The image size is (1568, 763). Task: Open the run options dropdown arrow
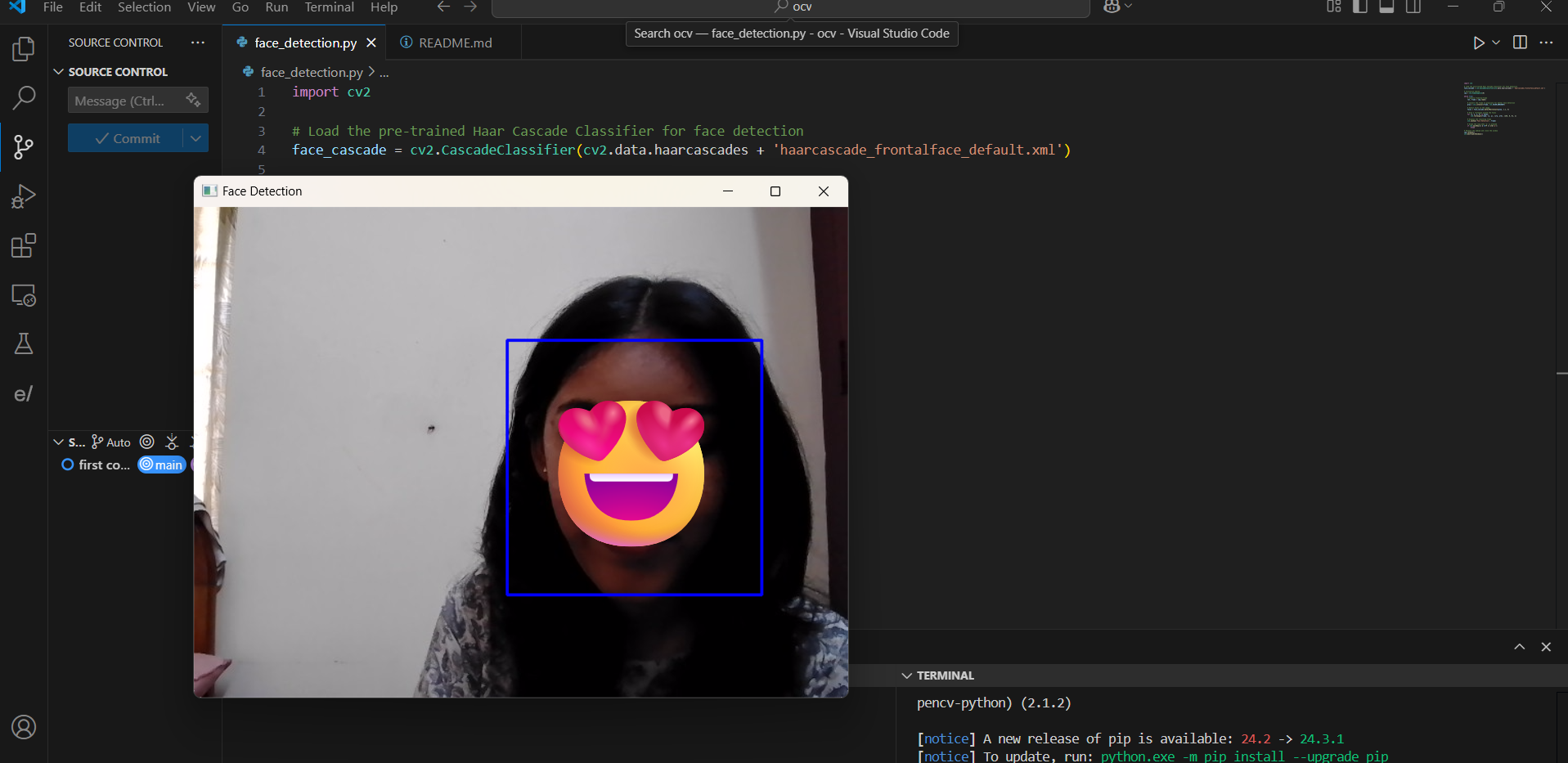coord(1496,43)
